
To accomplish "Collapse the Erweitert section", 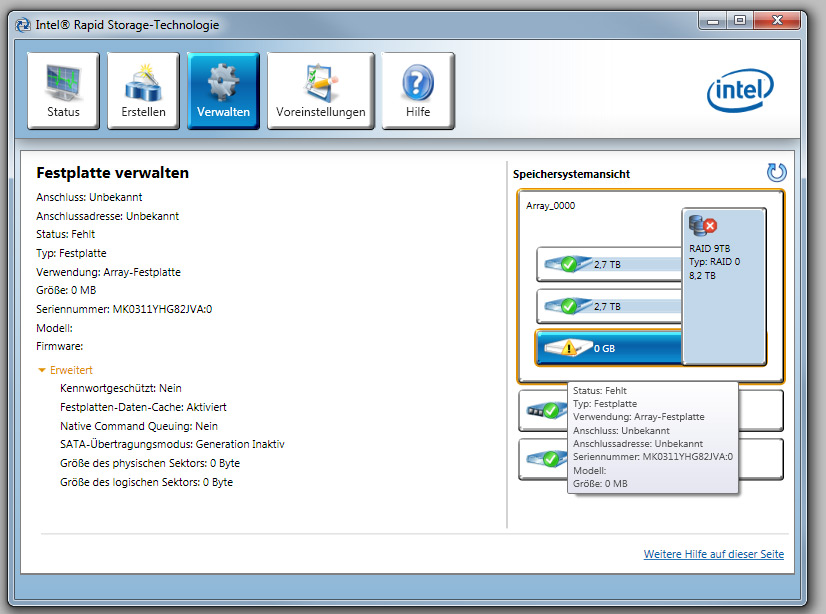I will (x=66, y=370).
